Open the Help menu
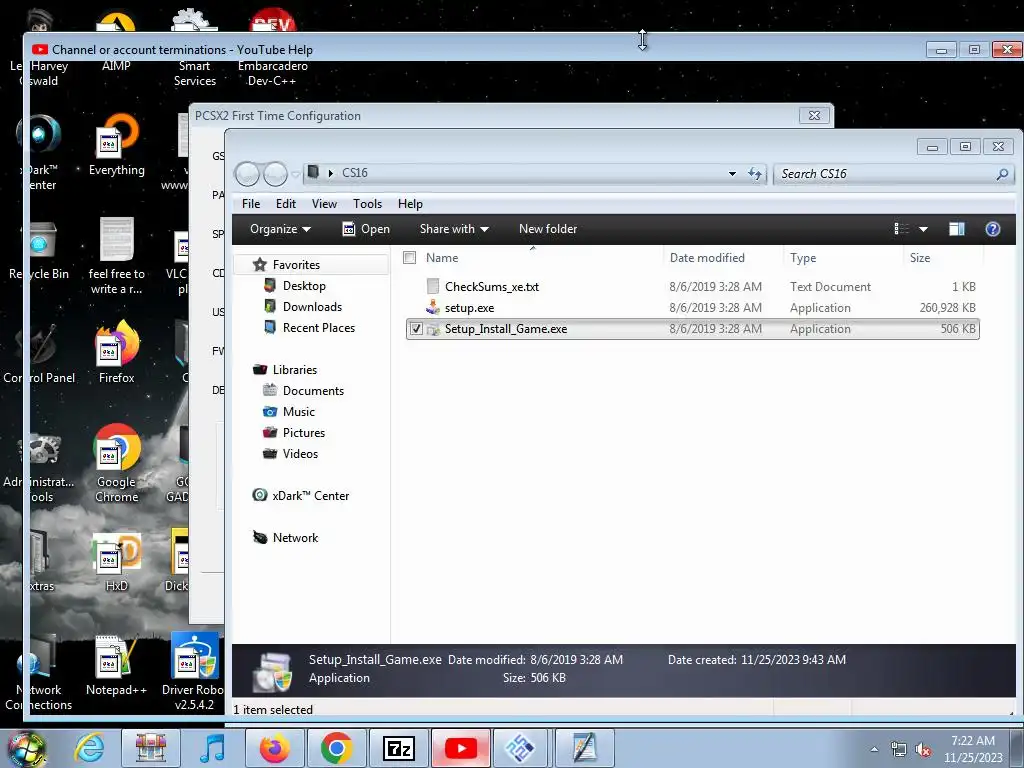Image resolution: width=1024 pixels, height=768 pixels. (410, 204)
